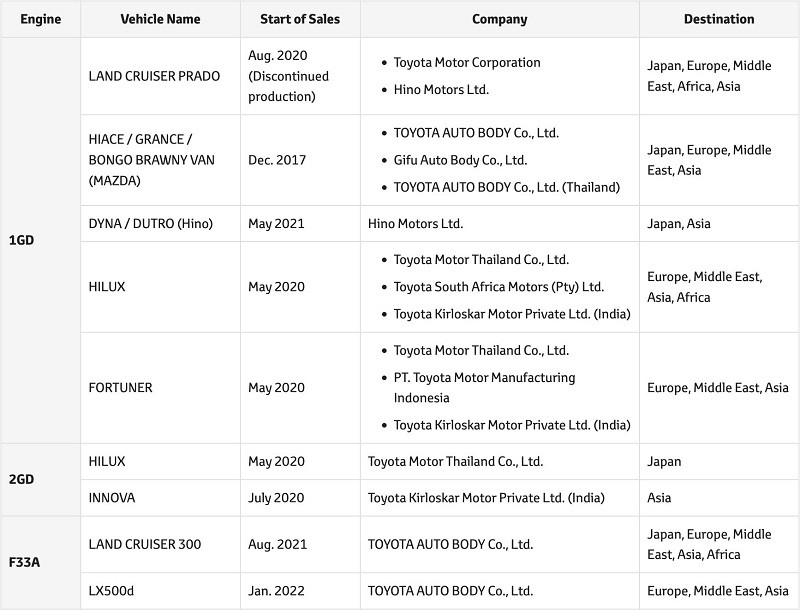
Task: Click the F33A engine cell
Action: (23, 563)
